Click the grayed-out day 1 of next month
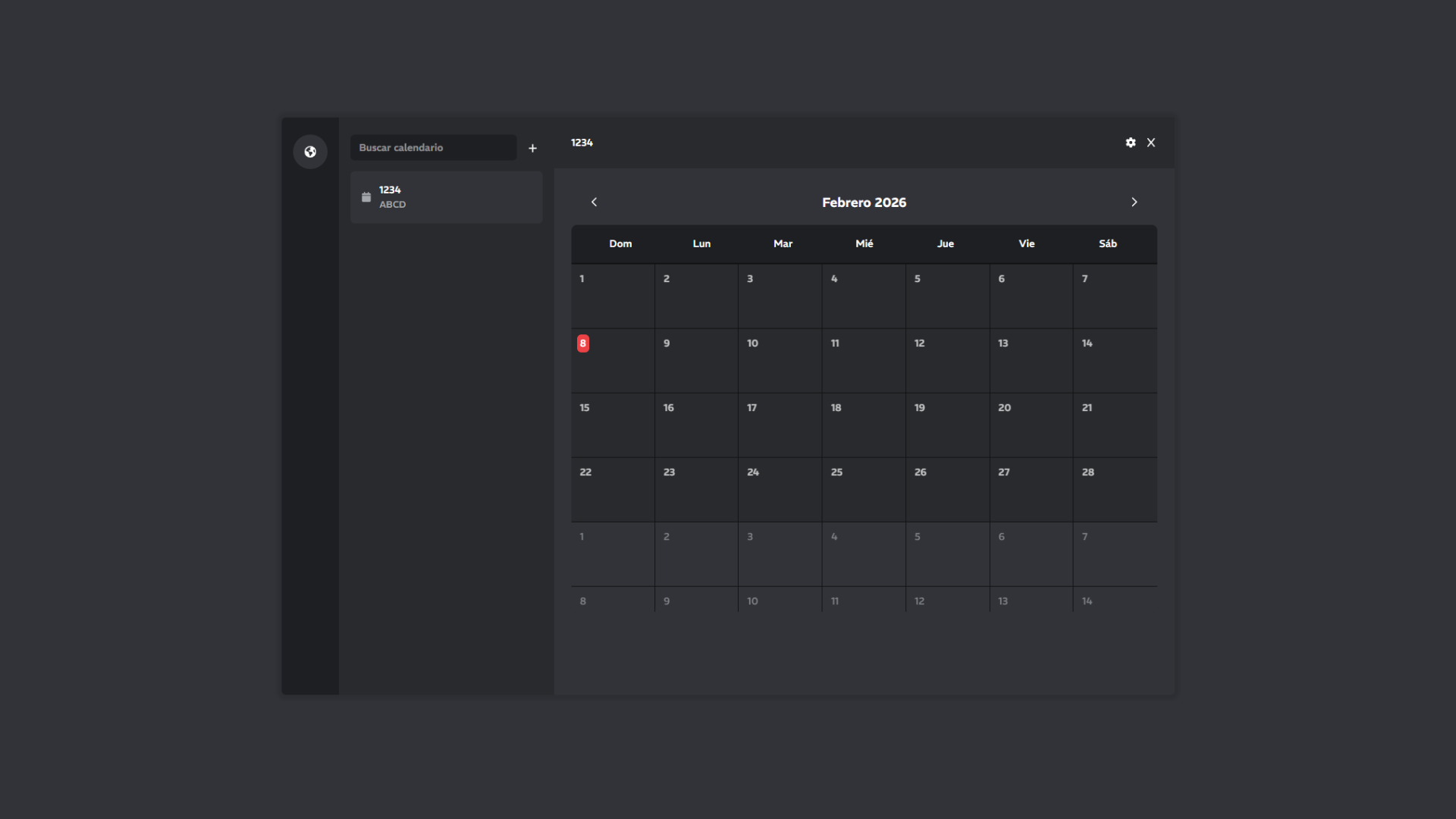 [612, 554]
